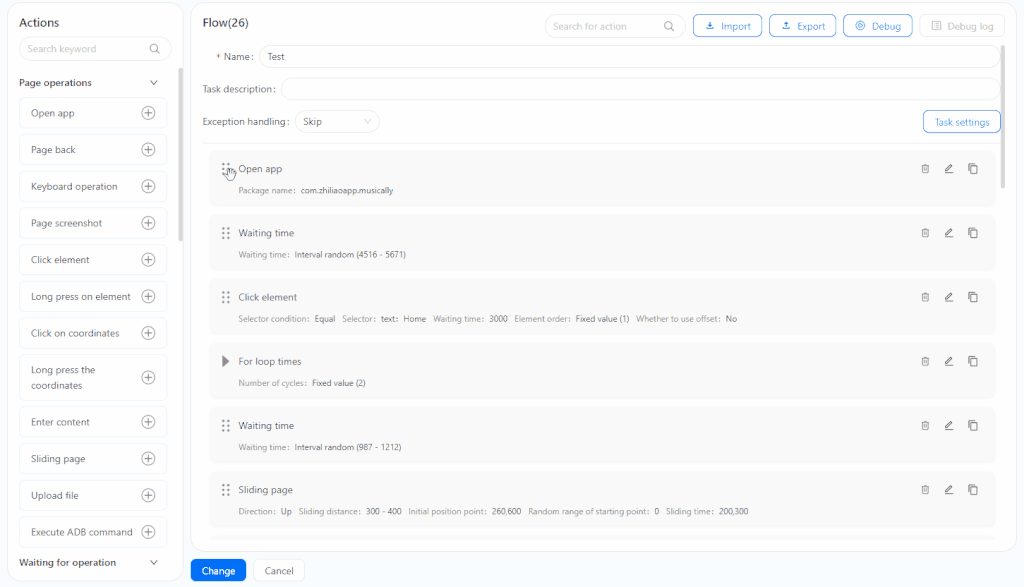This screenshot has height=587, width=1024.
Task: Click the search icon in Actions keyword box
Action: 154,49
